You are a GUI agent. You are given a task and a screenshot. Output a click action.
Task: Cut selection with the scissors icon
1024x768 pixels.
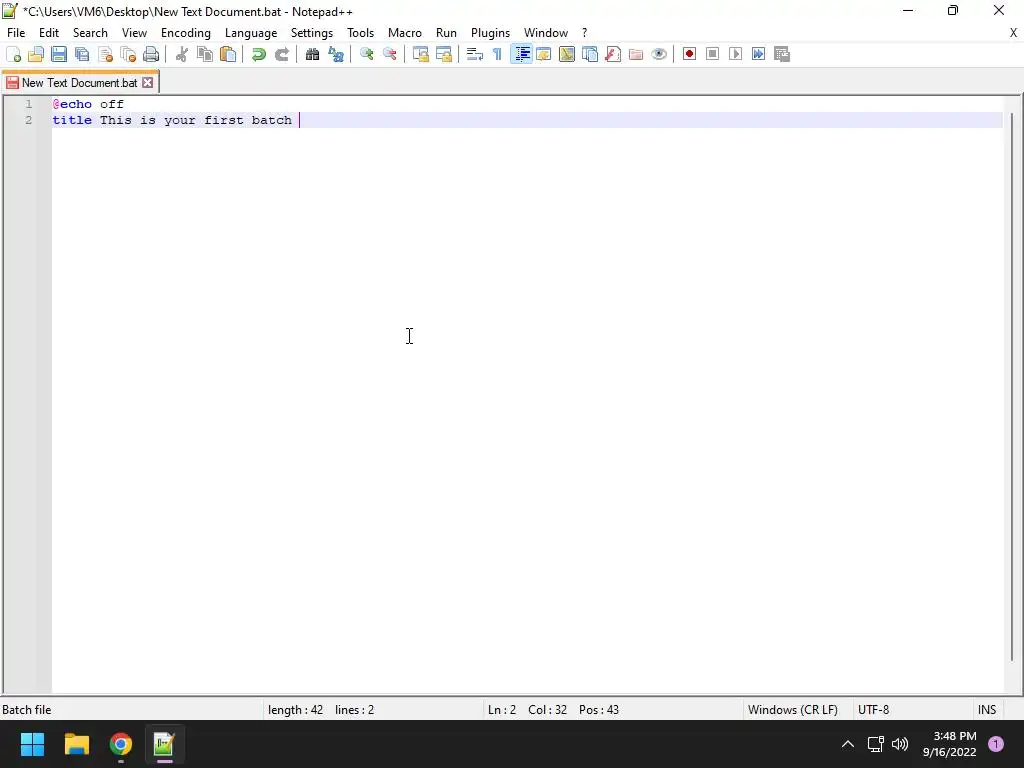(x=182, y=54)
